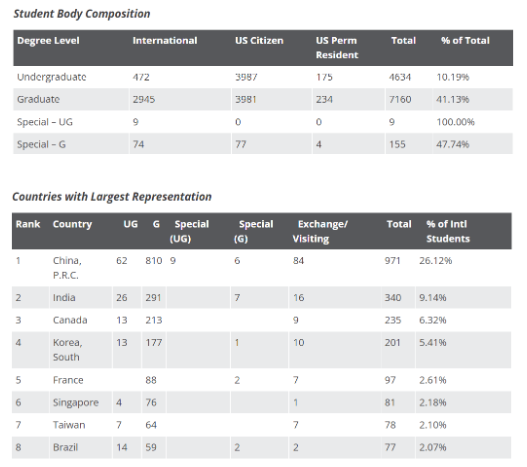Click the Degree Level column header
The height and width of the screenshot is (467, 527).
[48, 40]
